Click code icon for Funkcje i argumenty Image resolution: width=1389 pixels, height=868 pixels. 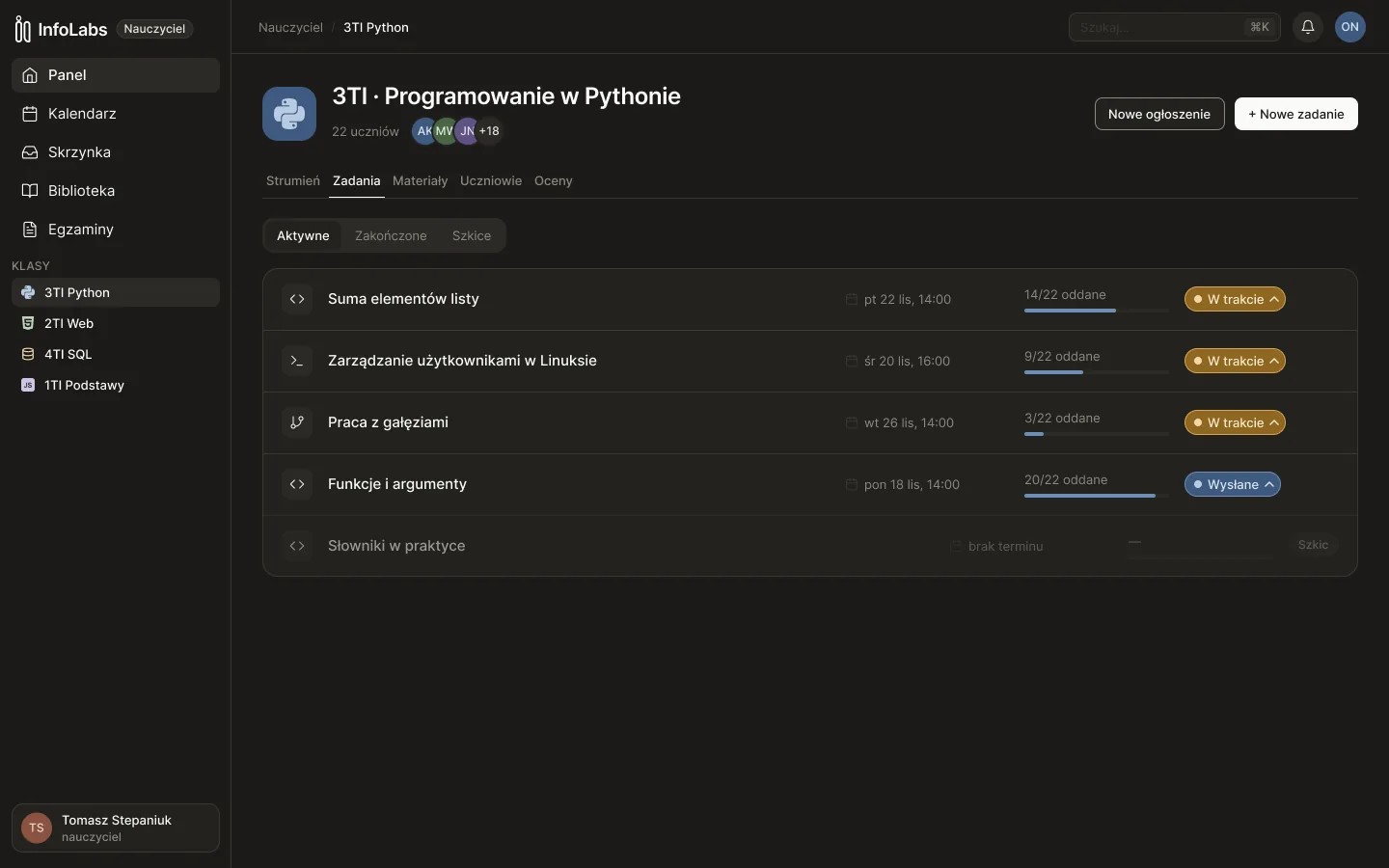(297, 484)
